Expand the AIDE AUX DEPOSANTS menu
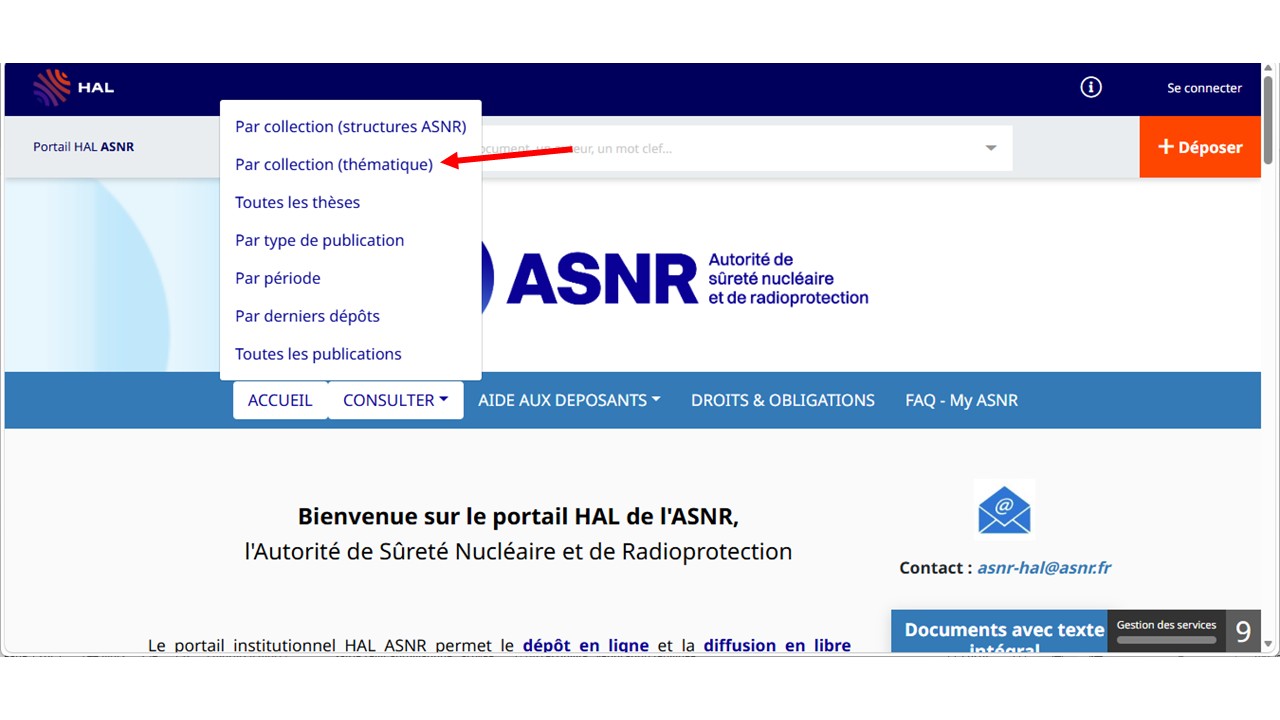1280x720 pixels. pyautogui.click(x=569, y=400)
